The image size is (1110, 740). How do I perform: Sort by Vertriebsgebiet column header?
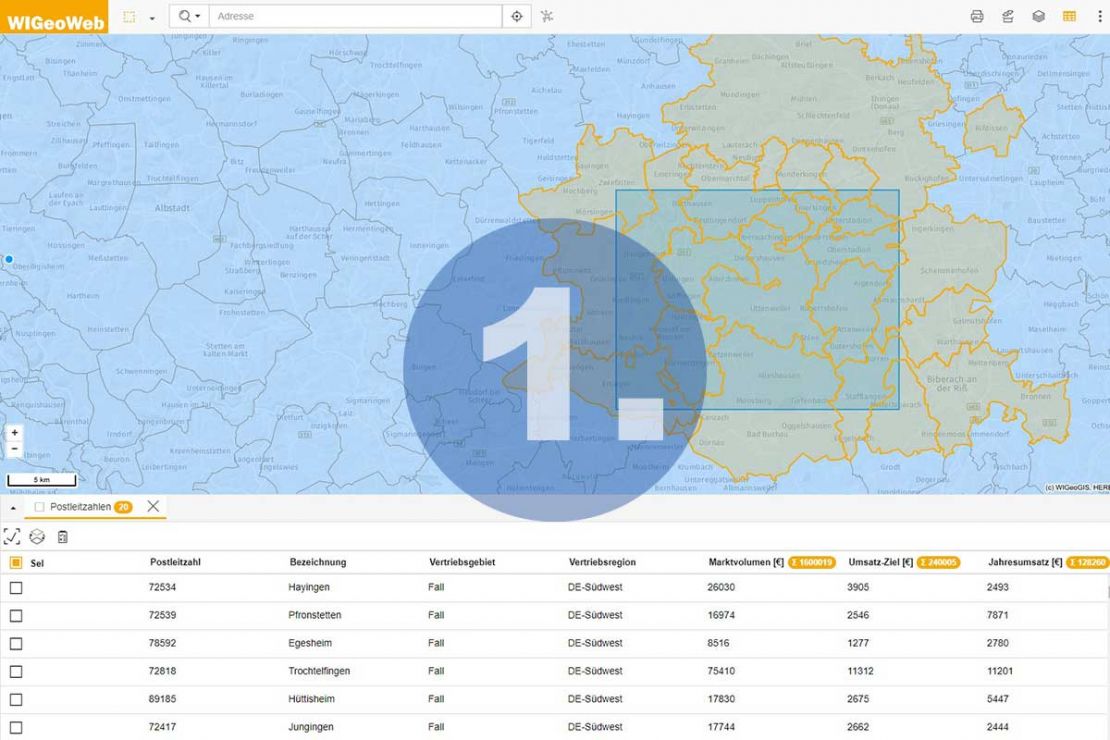pos(462,562)
